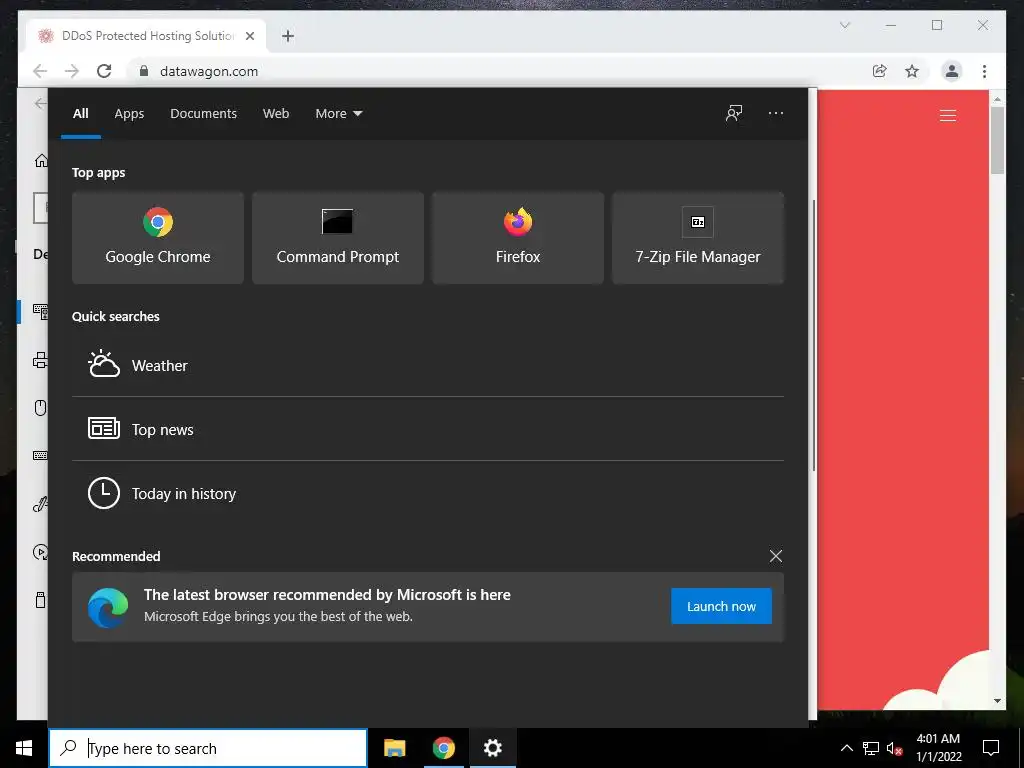Screen dimensions: 1024x768
Task: Click the taskbar clock and date
Action: point(938,748)
